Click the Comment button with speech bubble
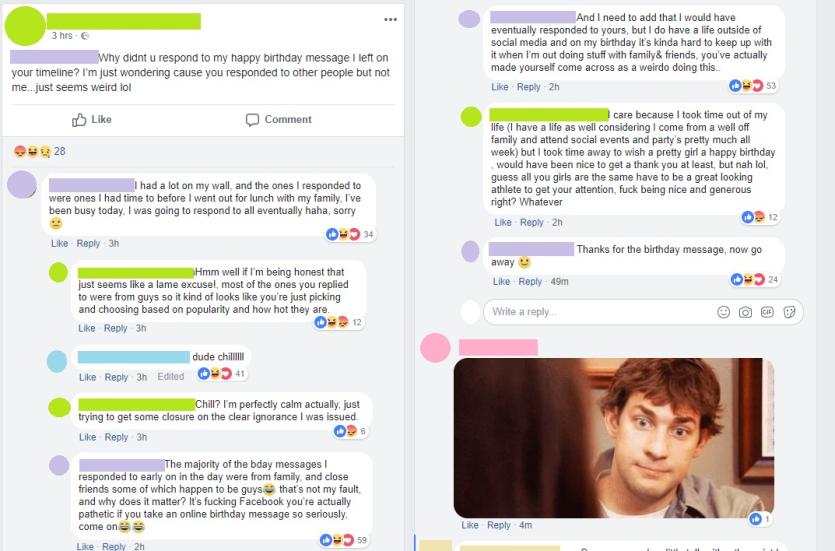835x551 pixels. point(279,119)
